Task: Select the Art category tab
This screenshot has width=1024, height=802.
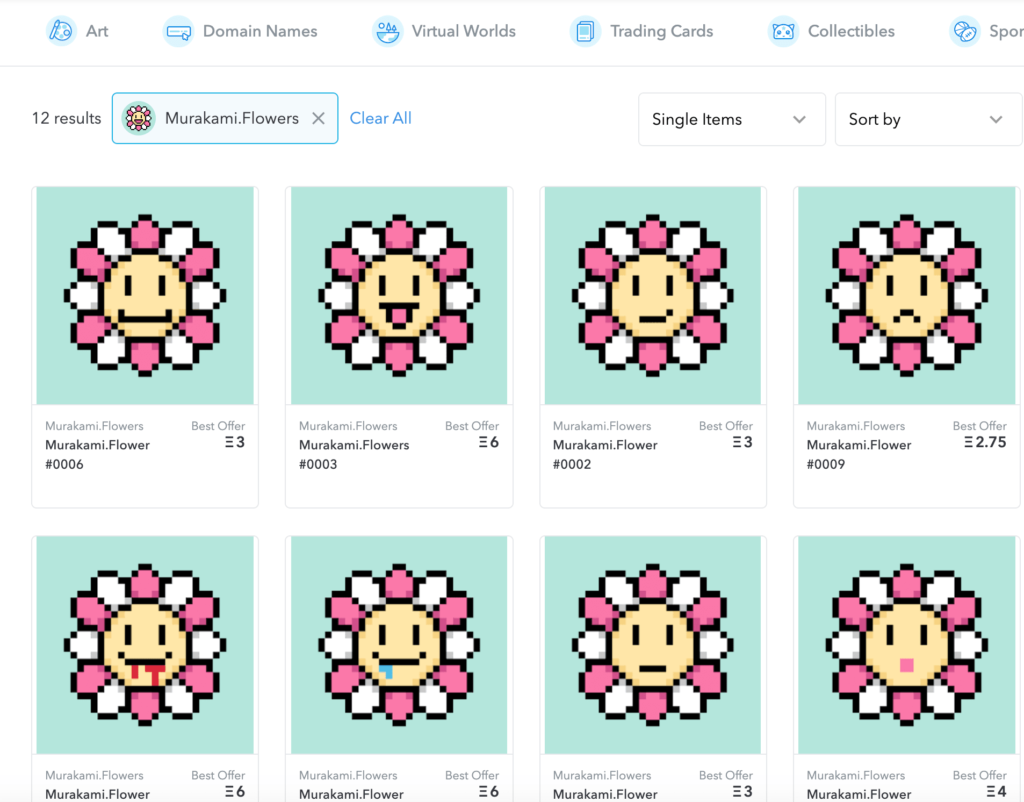Action: tap(78, 31)
